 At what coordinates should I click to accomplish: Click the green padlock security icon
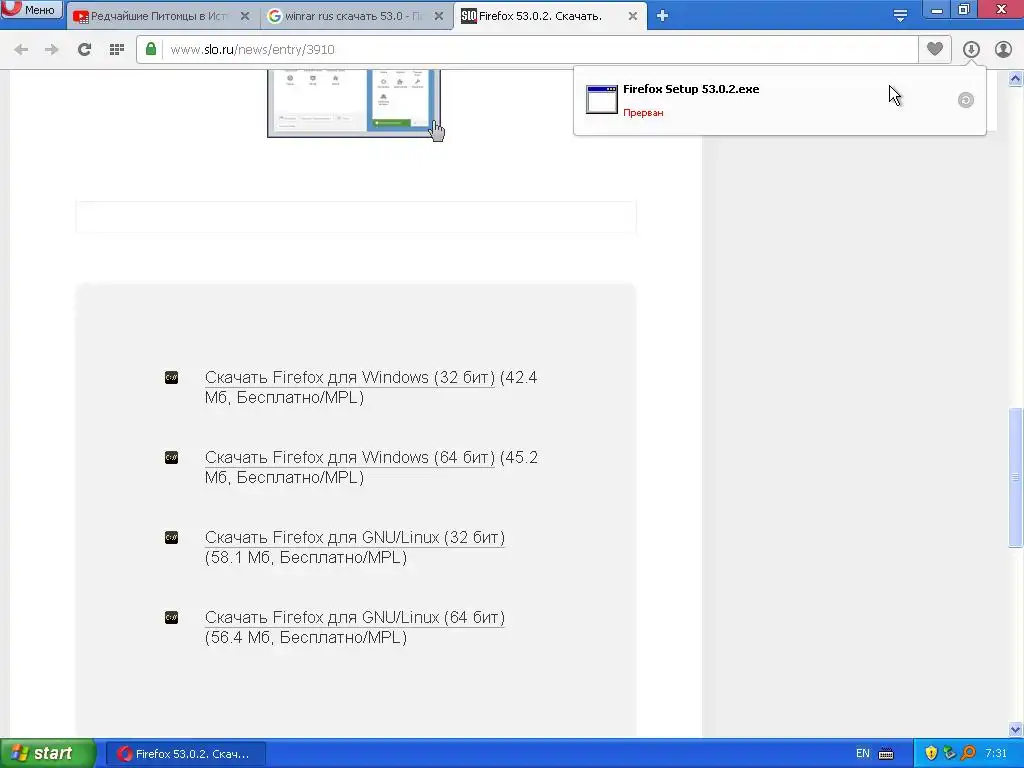click(151, 50)
